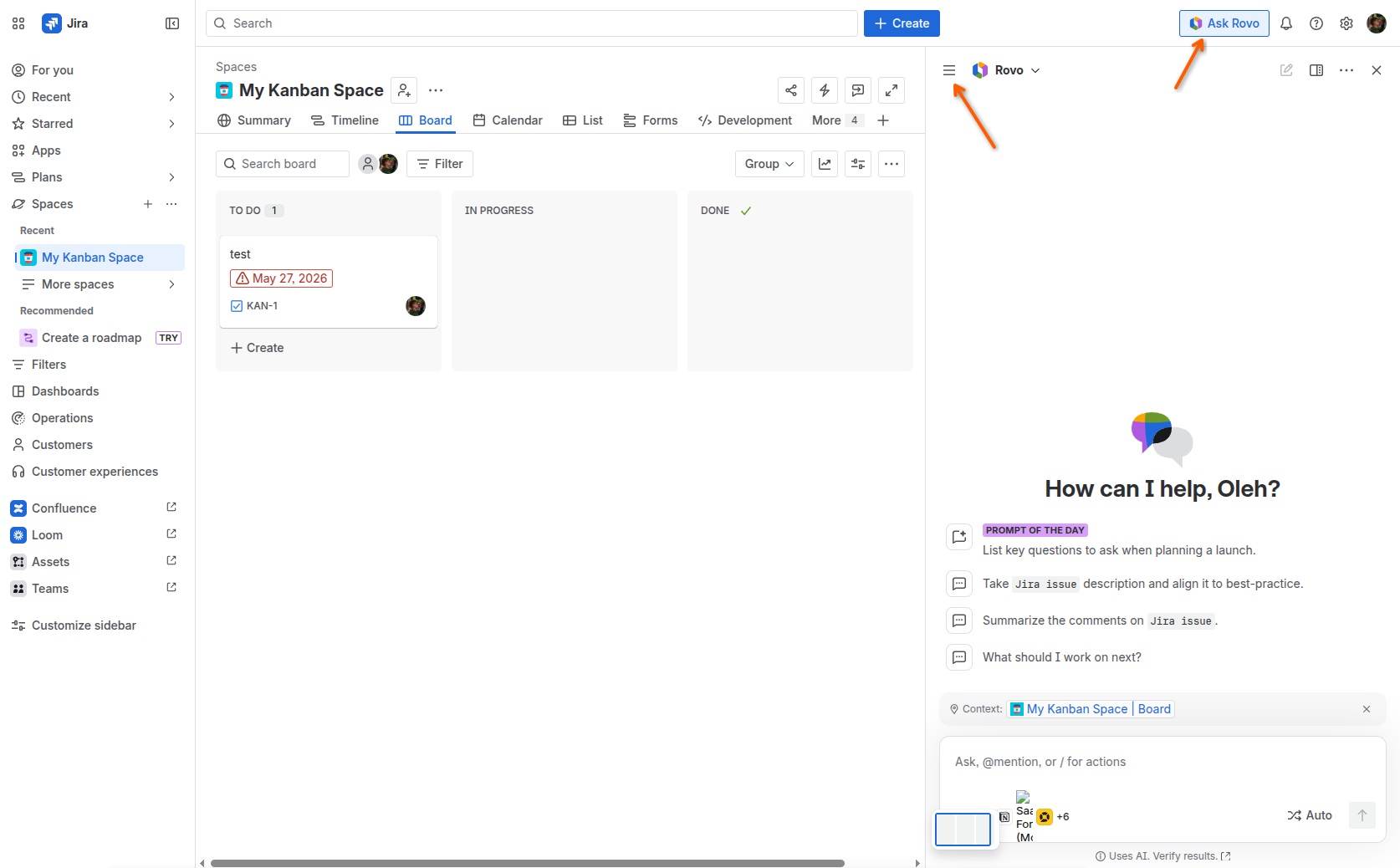Add a new tab with the plus icon
Viewport: 1400px width, 868px height.
[x=883, y=120]
